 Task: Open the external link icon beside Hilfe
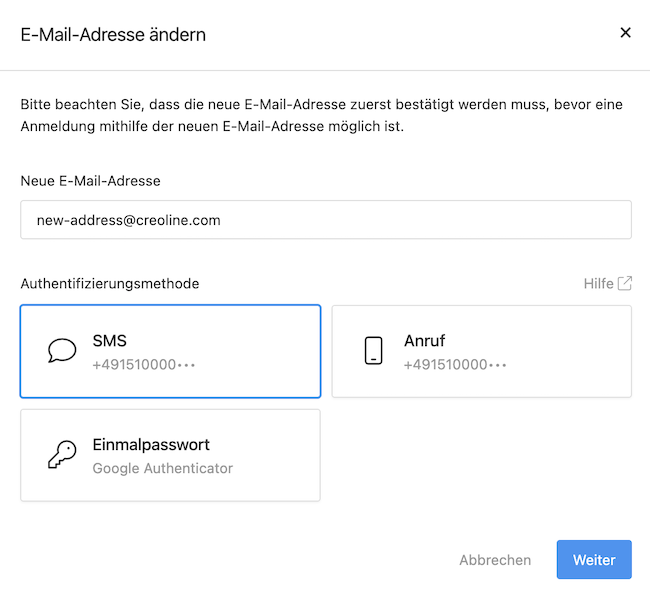tap(625, 284)
